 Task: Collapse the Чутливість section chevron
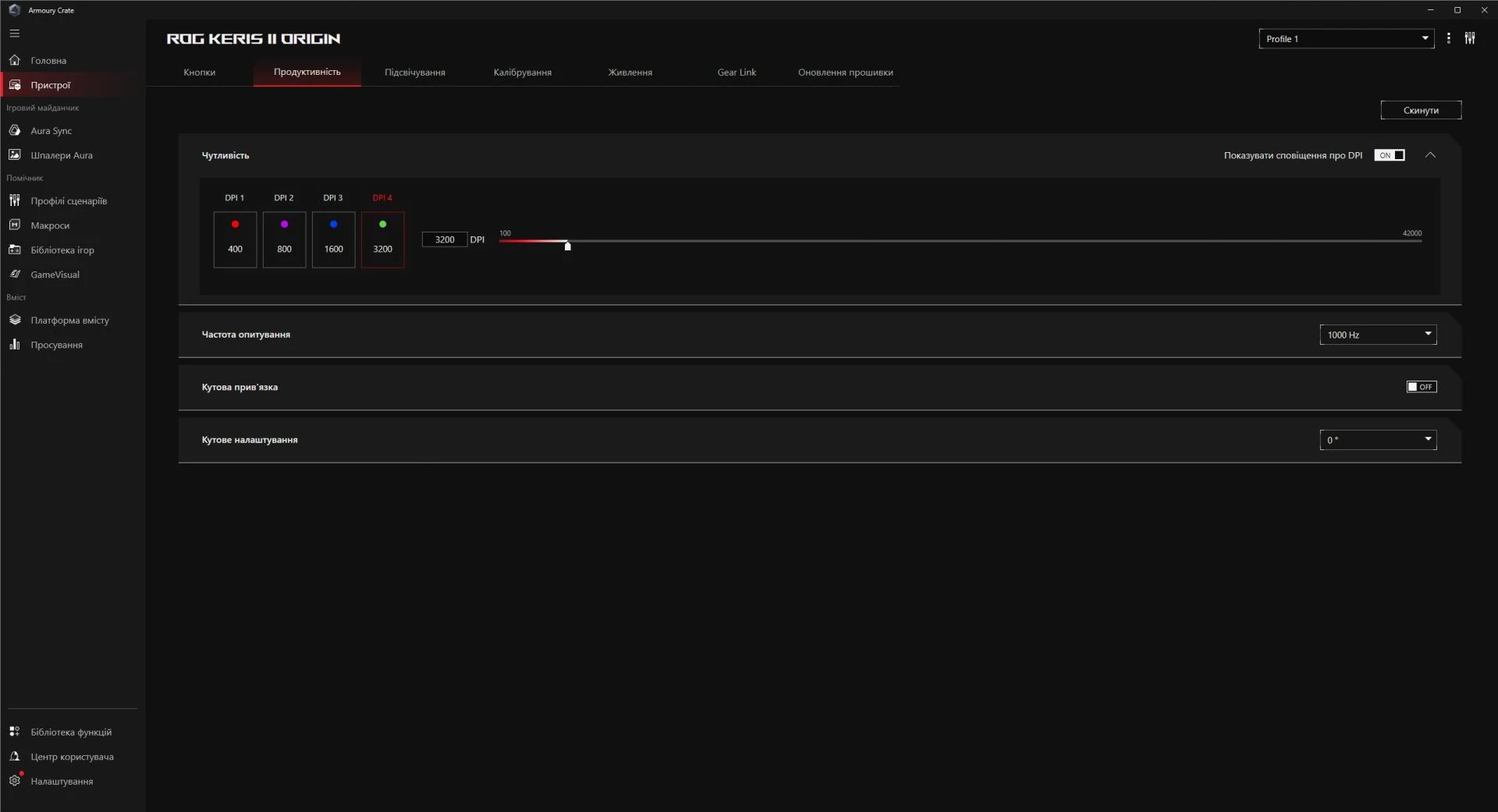(1430, 155)
